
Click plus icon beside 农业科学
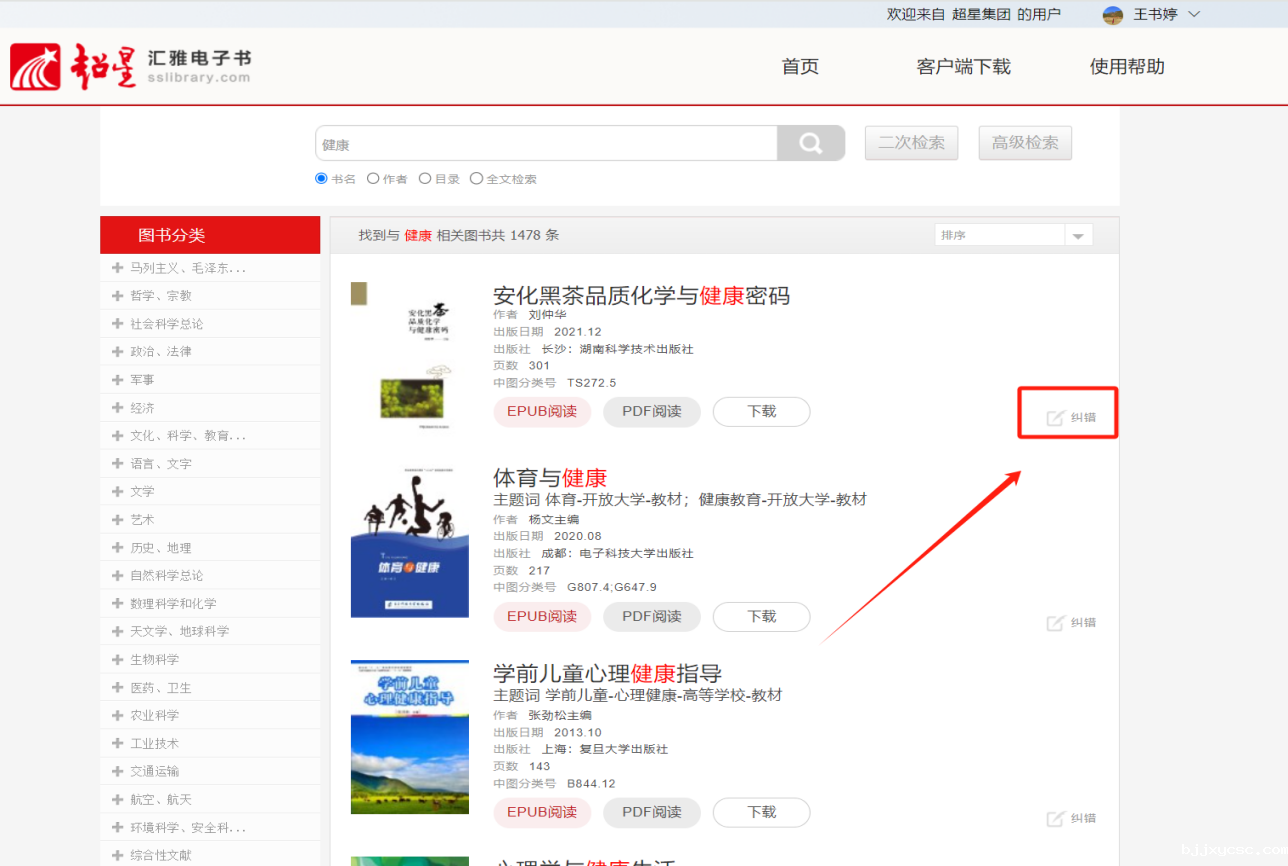point(118,716)
